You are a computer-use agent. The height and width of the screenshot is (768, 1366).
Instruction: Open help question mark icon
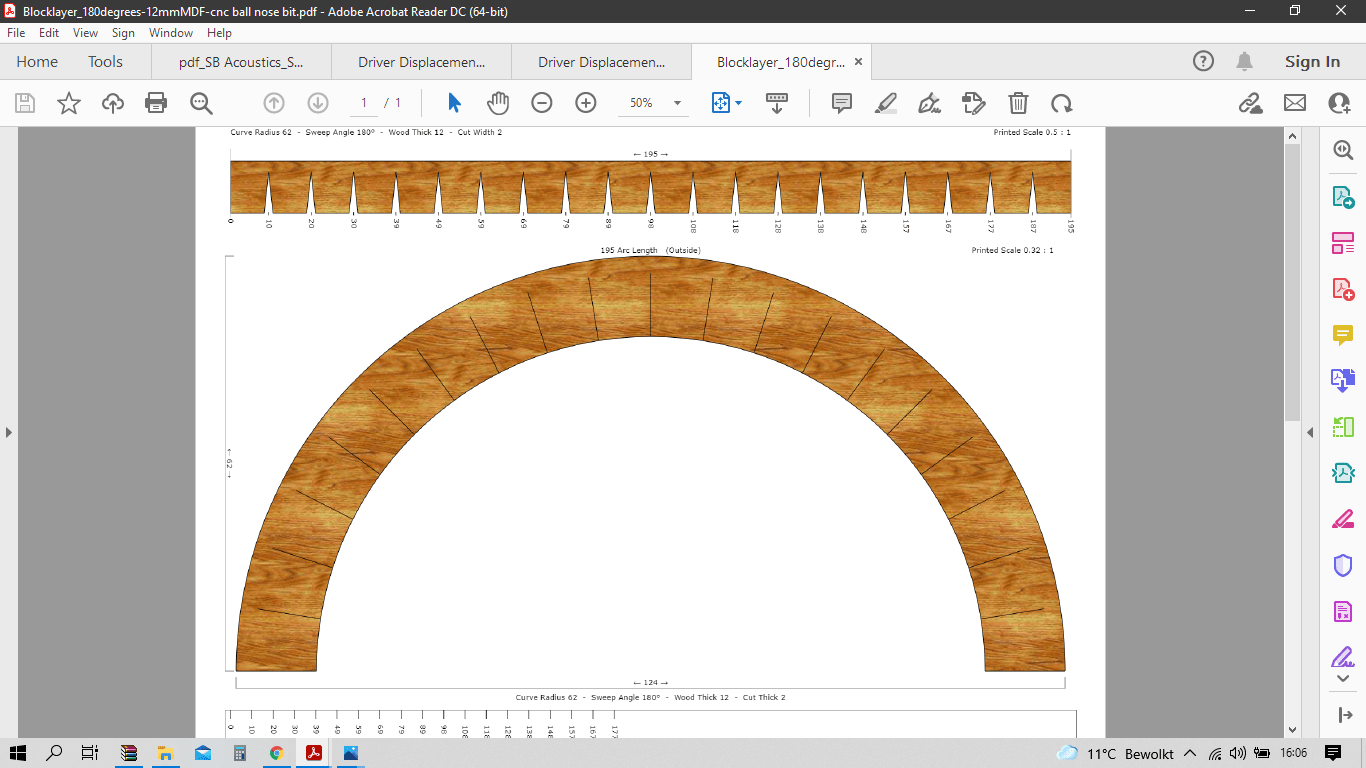pos(1203,62)
